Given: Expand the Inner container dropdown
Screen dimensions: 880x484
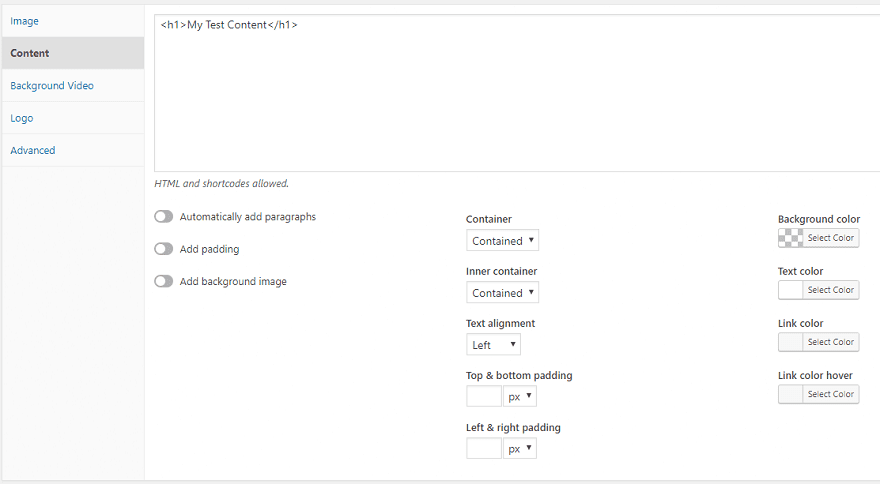Looking at the screenshot, I should 502,293.
